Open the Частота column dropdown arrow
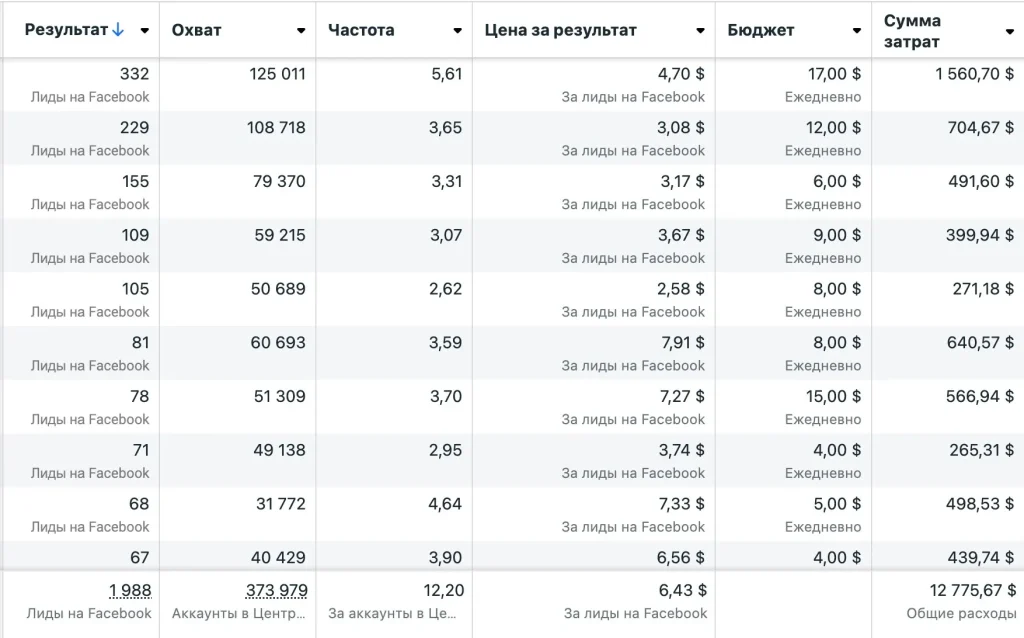 (458, 31)
